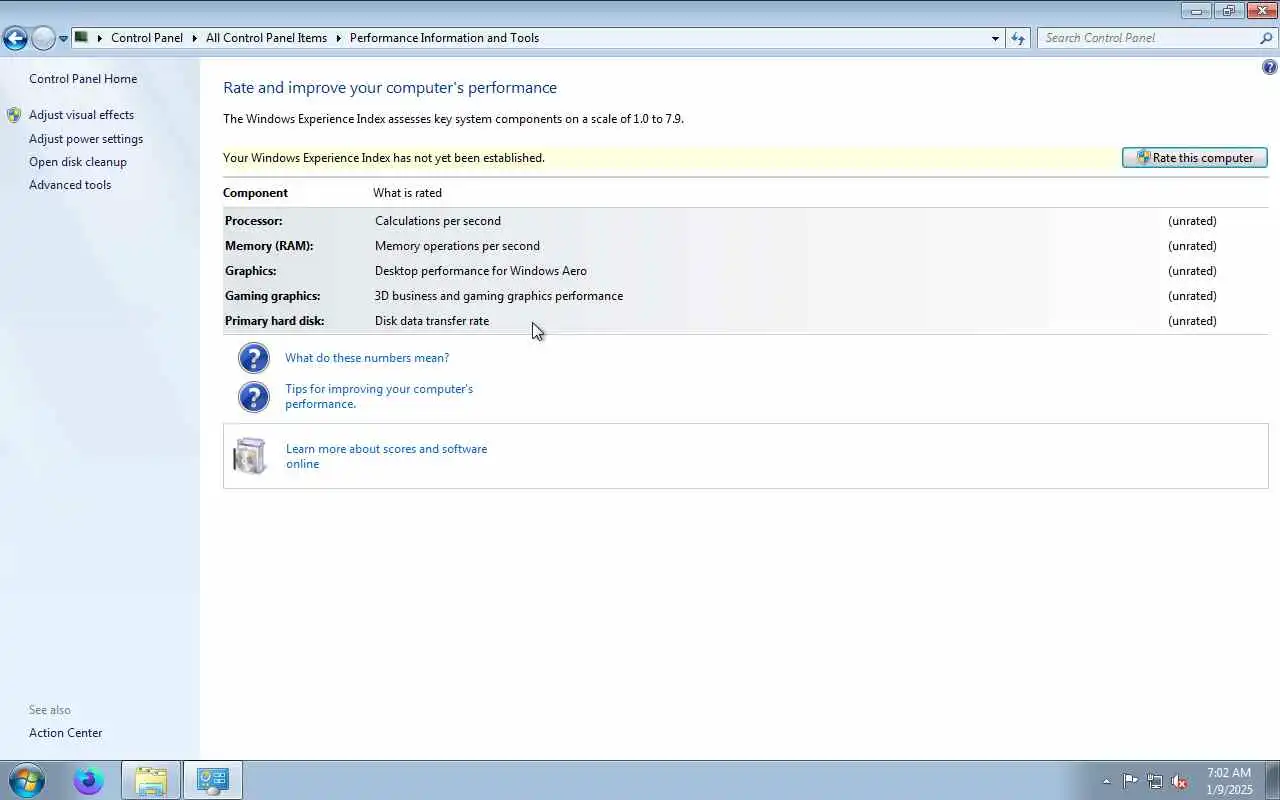Click the magnifier search icon

[1266, 38]
